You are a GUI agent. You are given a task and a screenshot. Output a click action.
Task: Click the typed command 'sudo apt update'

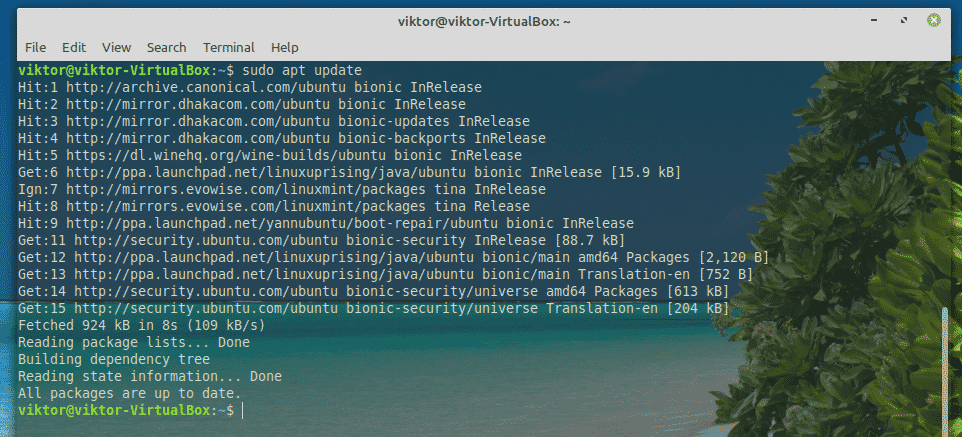(302, 70)
